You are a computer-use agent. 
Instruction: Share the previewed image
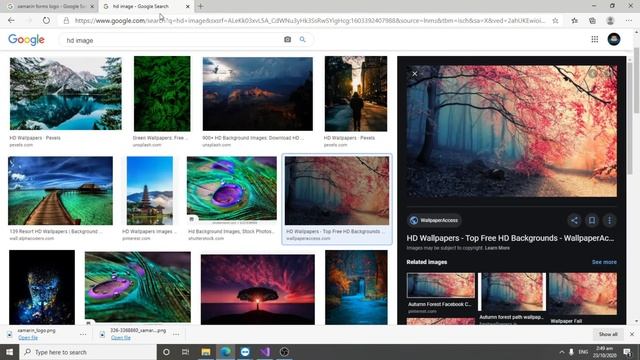[574, 220]
